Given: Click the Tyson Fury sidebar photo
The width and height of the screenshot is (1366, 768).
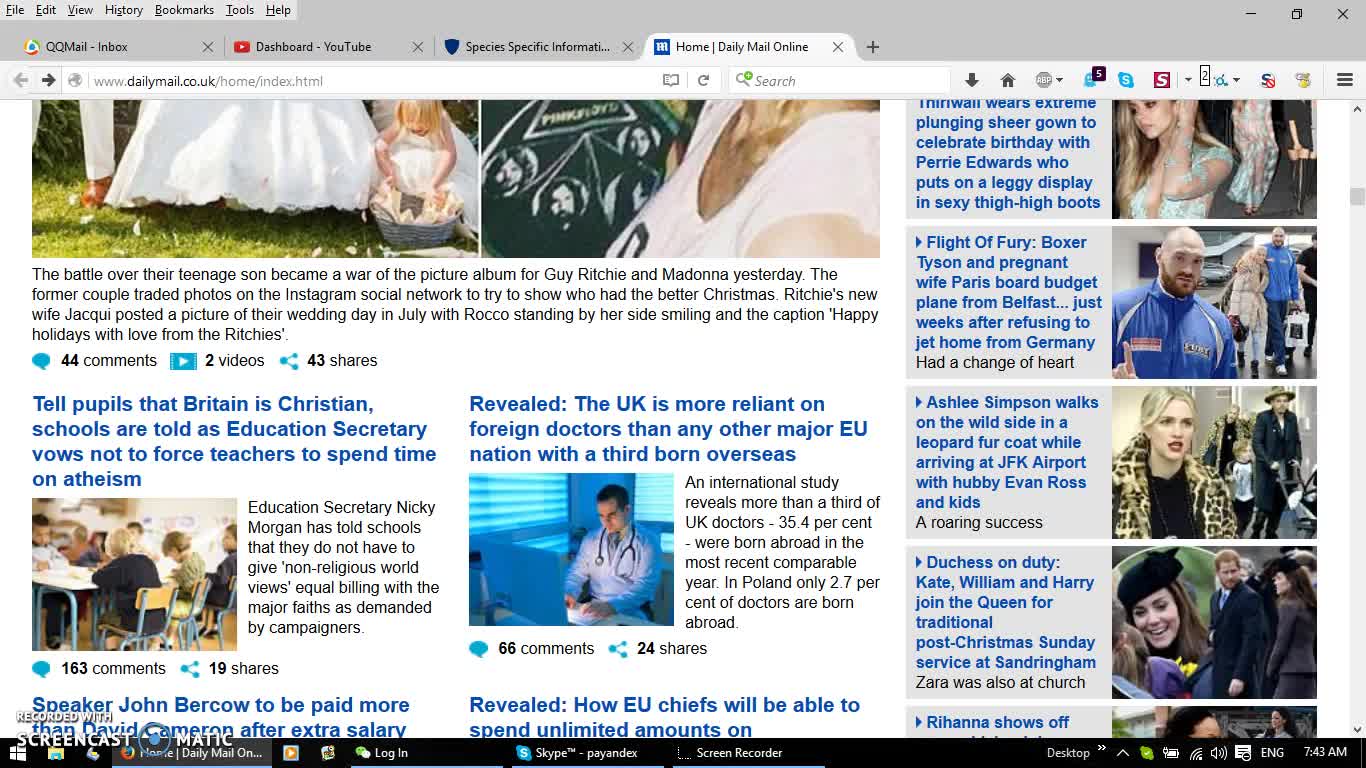Looking at the screenshot, I should (x=1214, y=302).
